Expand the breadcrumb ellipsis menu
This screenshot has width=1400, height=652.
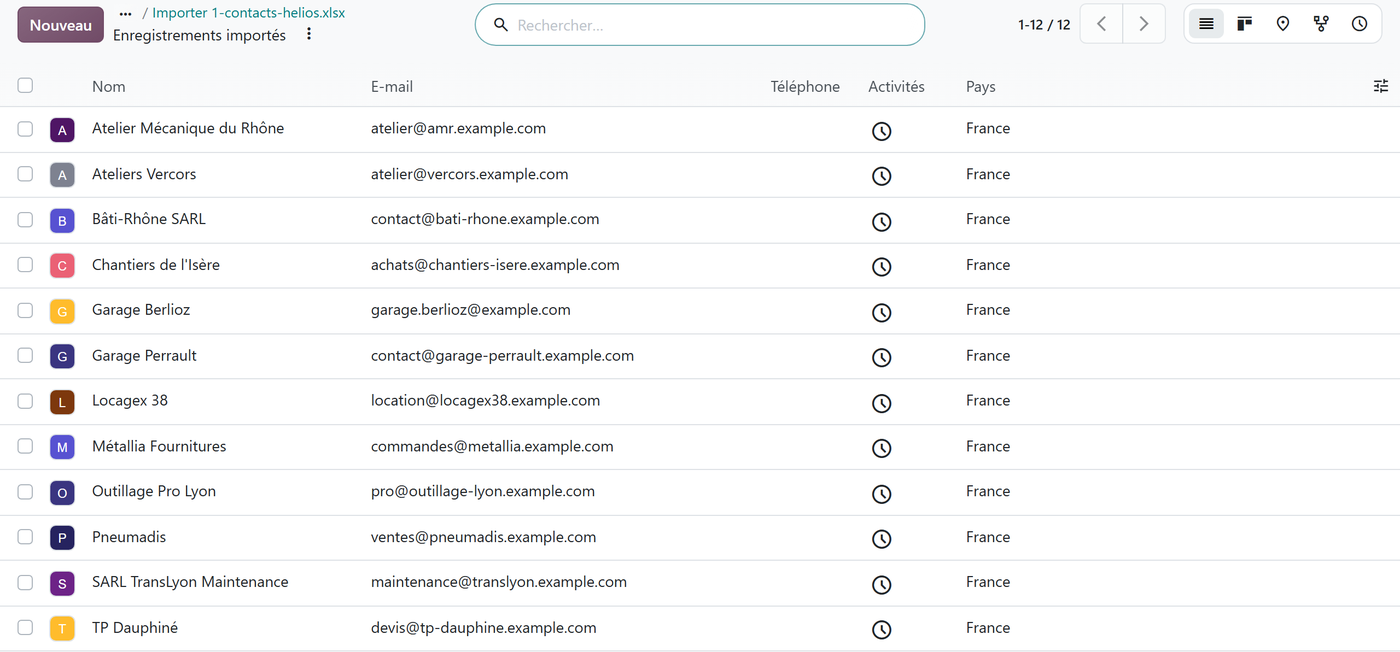[x=125, y=14]
